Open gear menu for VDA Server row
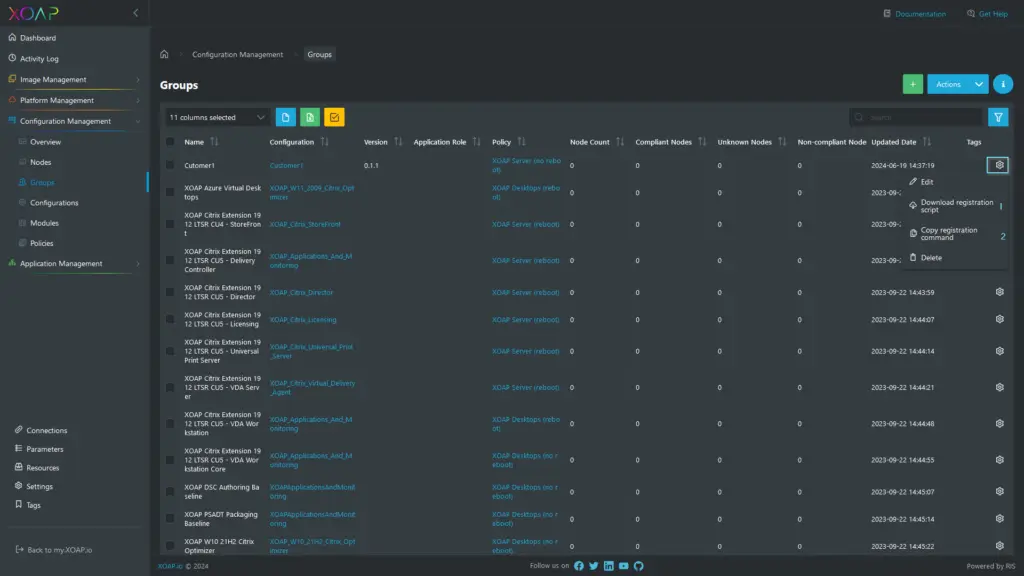The width and height of the screenshot is (1024, 576). 999,387
